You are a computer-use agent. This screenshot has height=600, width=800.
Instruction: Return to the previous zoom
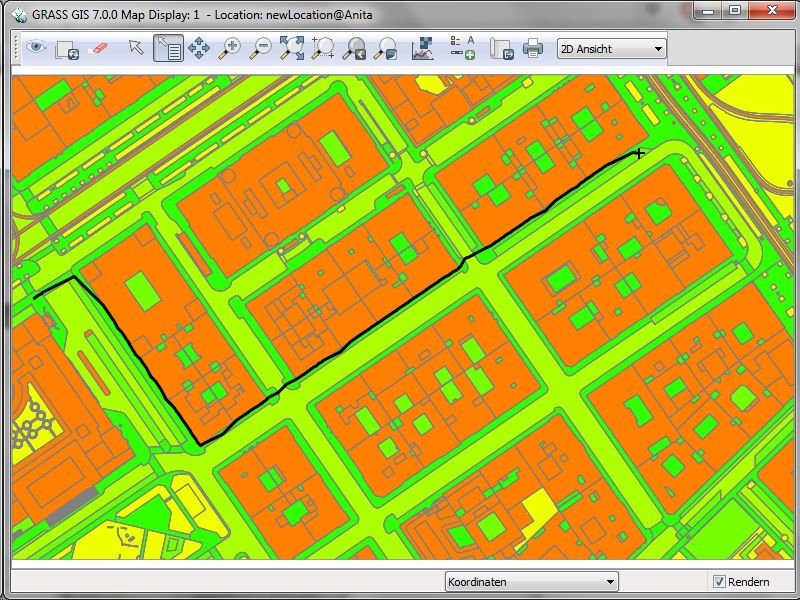point(354,48)
